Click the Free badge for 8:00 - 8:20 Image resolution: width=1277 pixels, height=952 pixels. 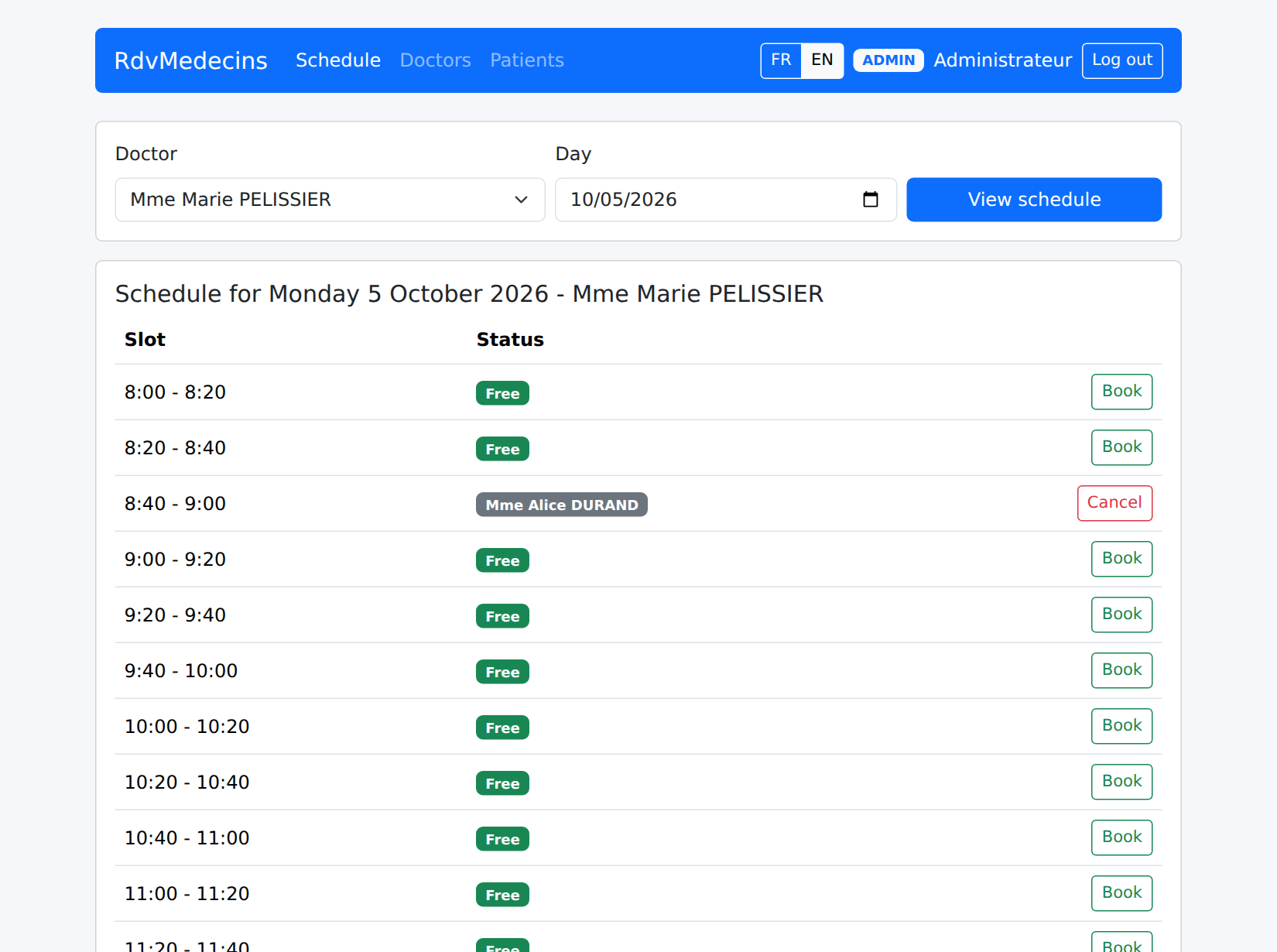[x=502, y=393]
